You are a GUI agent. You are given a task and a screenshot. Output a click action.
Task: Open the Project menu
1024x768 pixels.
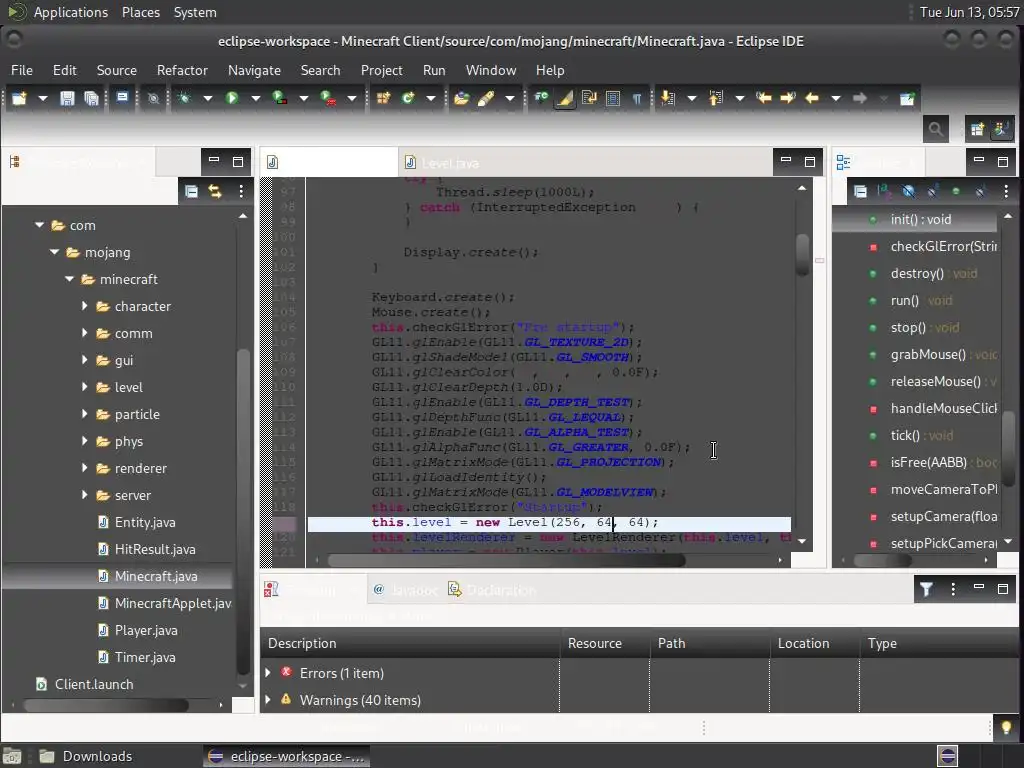pos(381,70)
